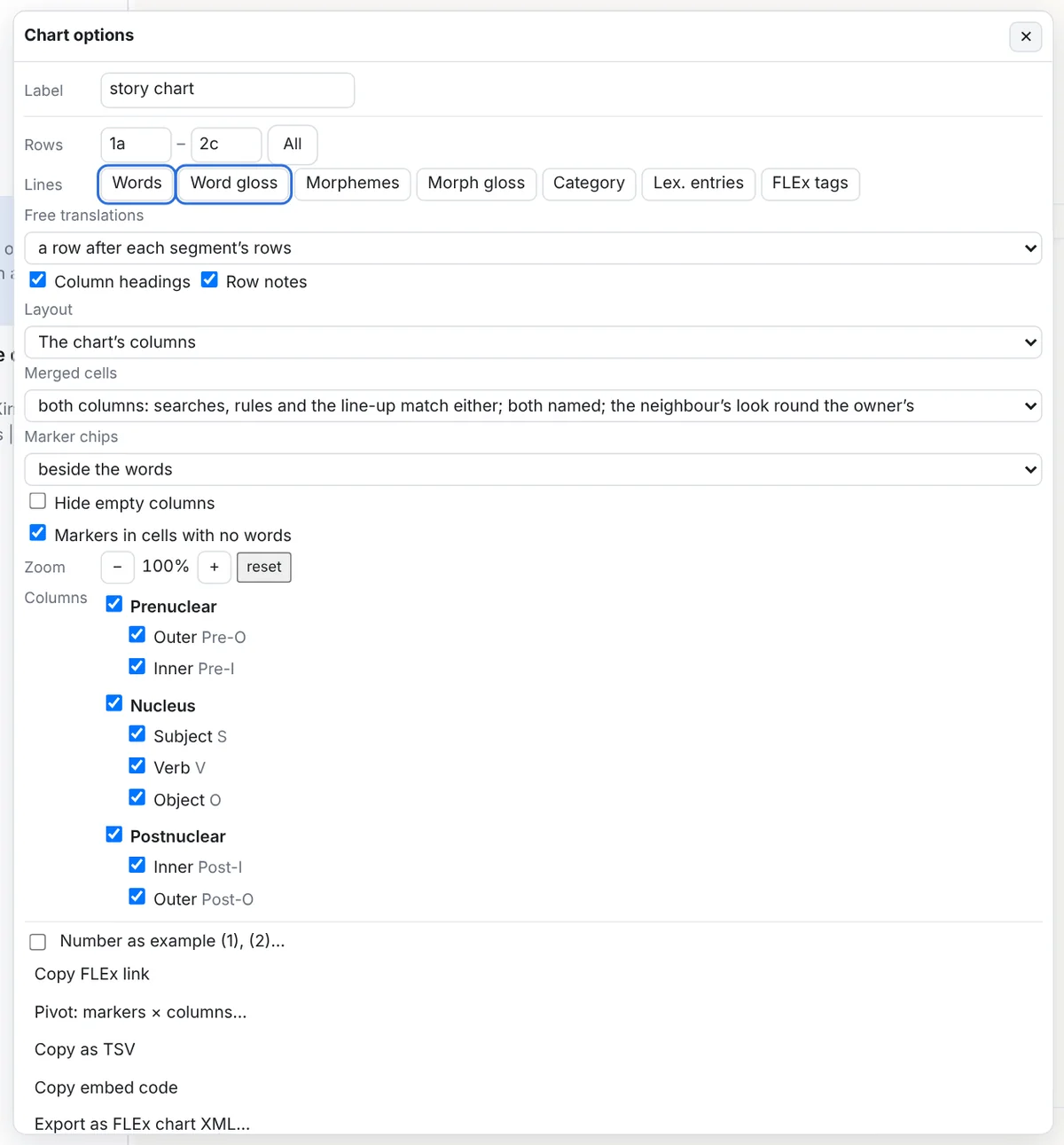Uncheck the Outer Post-O column
1064x1145 pixels.
[137, 898]
